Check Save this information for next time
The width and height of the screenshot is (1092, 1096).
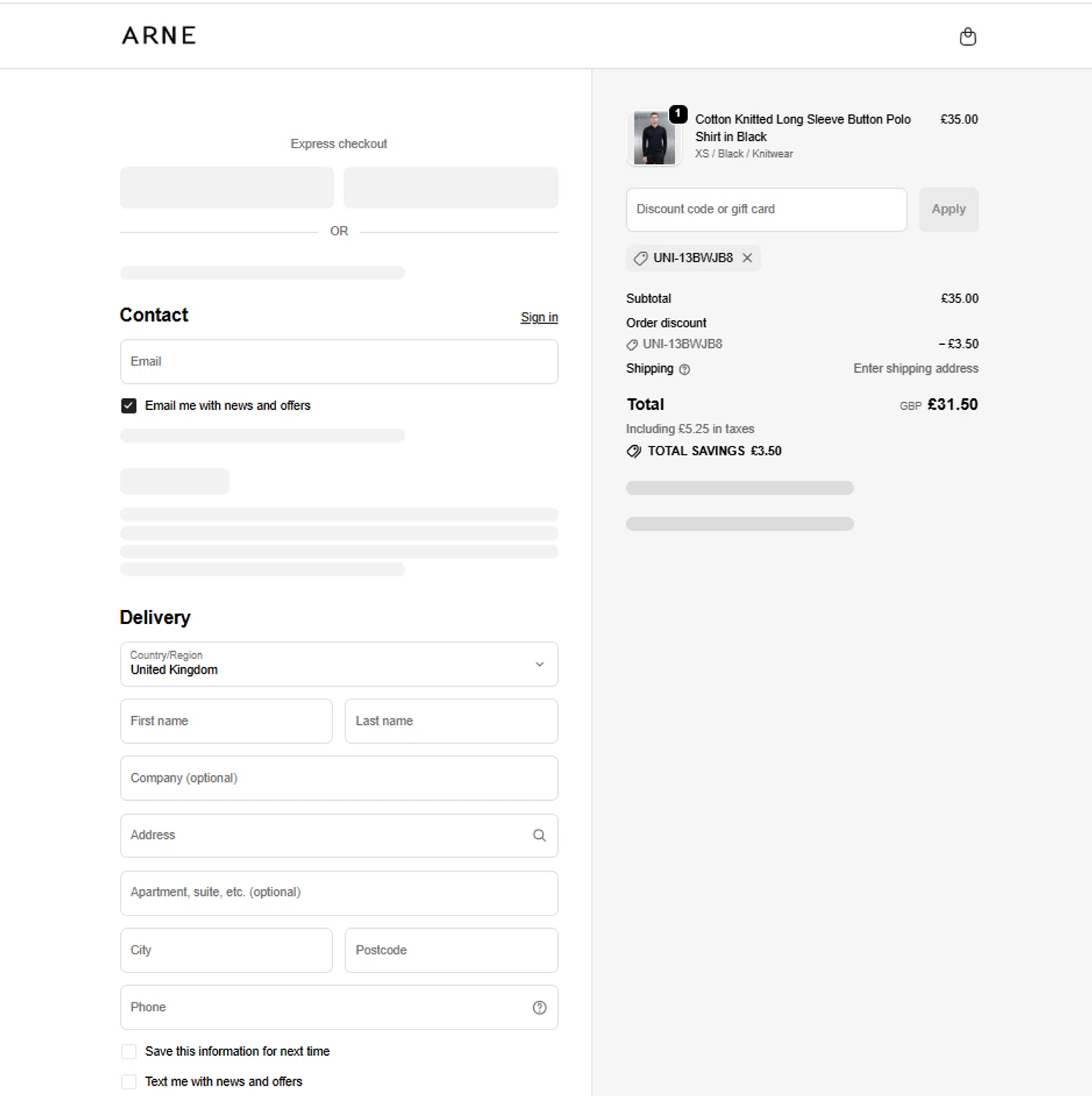pos(129,1051)
